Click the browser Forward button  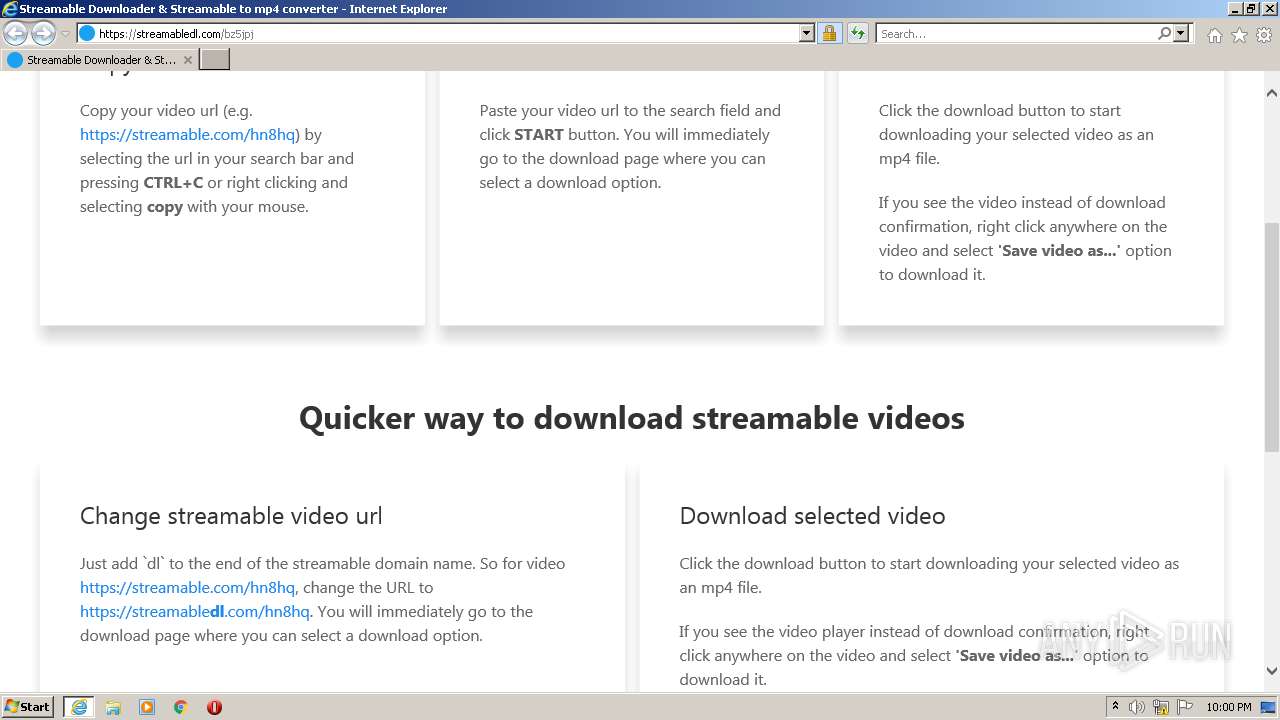[x=43, y=33]
